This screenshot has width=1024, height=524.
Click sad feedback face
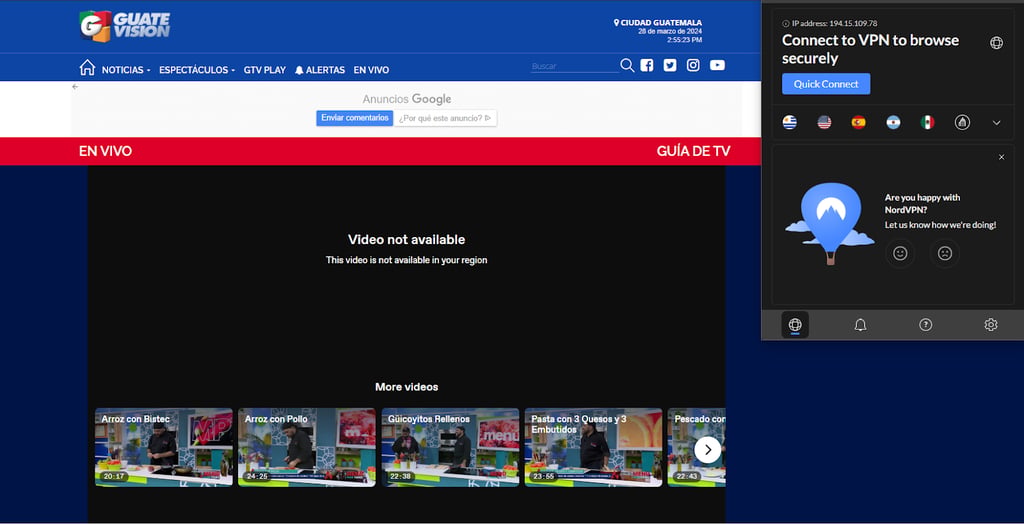coord(944,254)
